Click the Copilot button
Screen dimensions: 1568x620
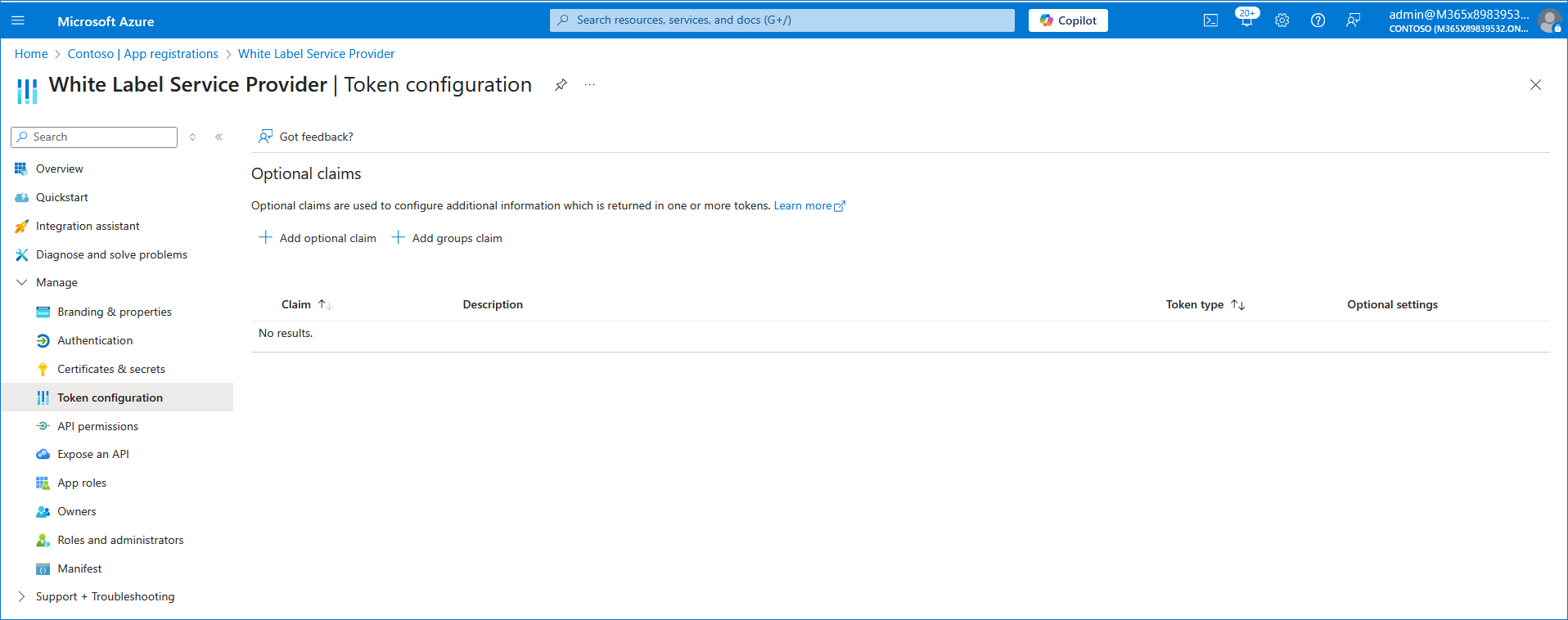pyautogui.click(x=1067, y=20)
